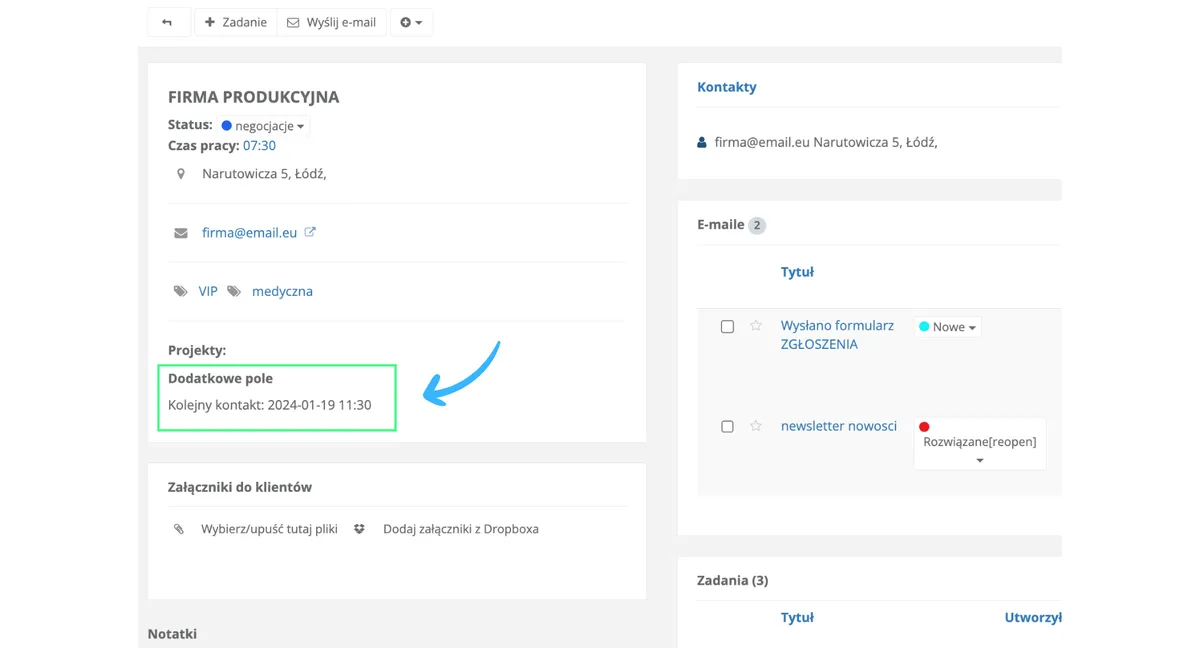Image resolution: width=1200 pixels, height=648 pixels.
Task: Open Wysłano formularz ZGŁOSZENIA email
Action: click(837, 335)
